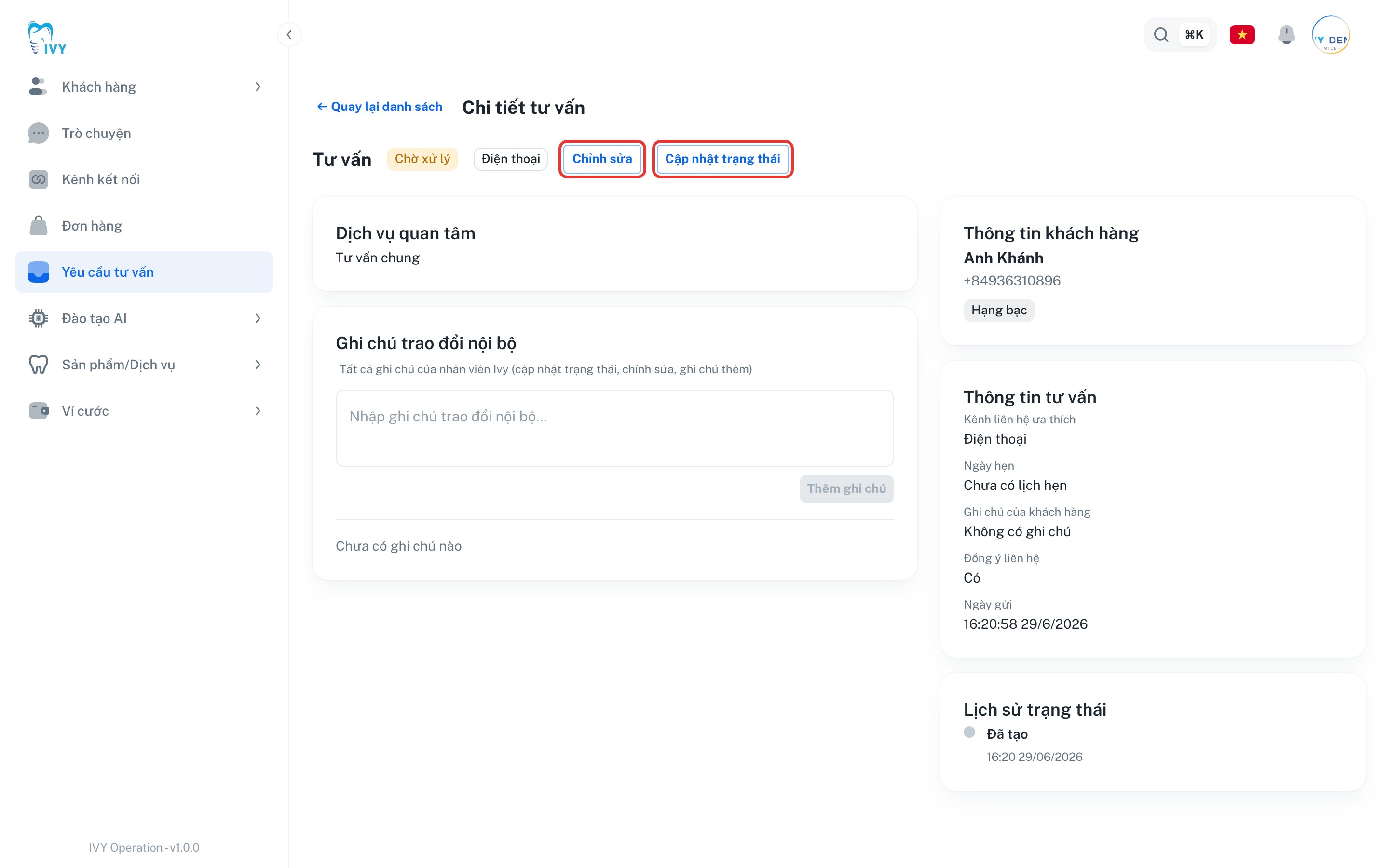Open notifications bell
1389x868 pixels.
click(x=1286, y=35)
